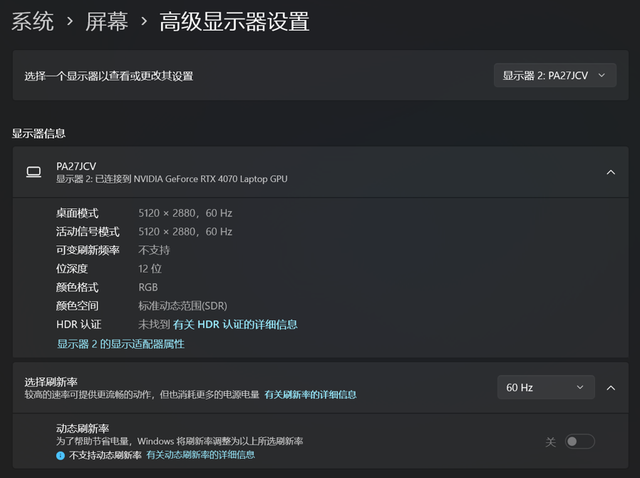Click the 选择刷新率 heading
The height and width of the screenshot is (478, 640).
[x=51, y=382]
